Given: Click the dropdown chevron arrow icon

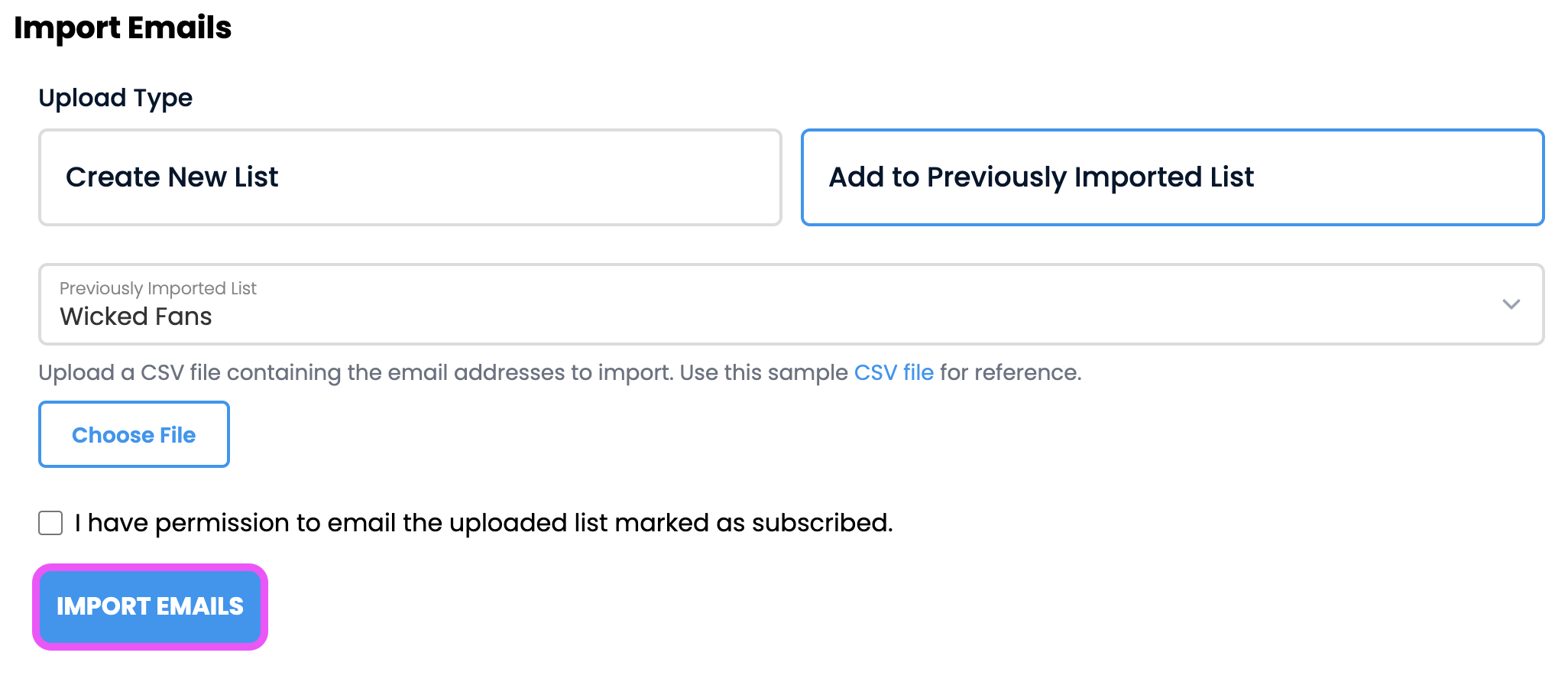Looking at the screenshot, I should coord(1511,304).
